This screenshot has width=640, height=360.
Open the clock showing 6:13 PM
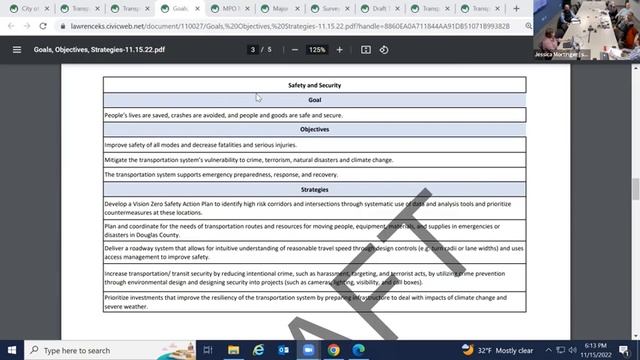click(596, 350)
